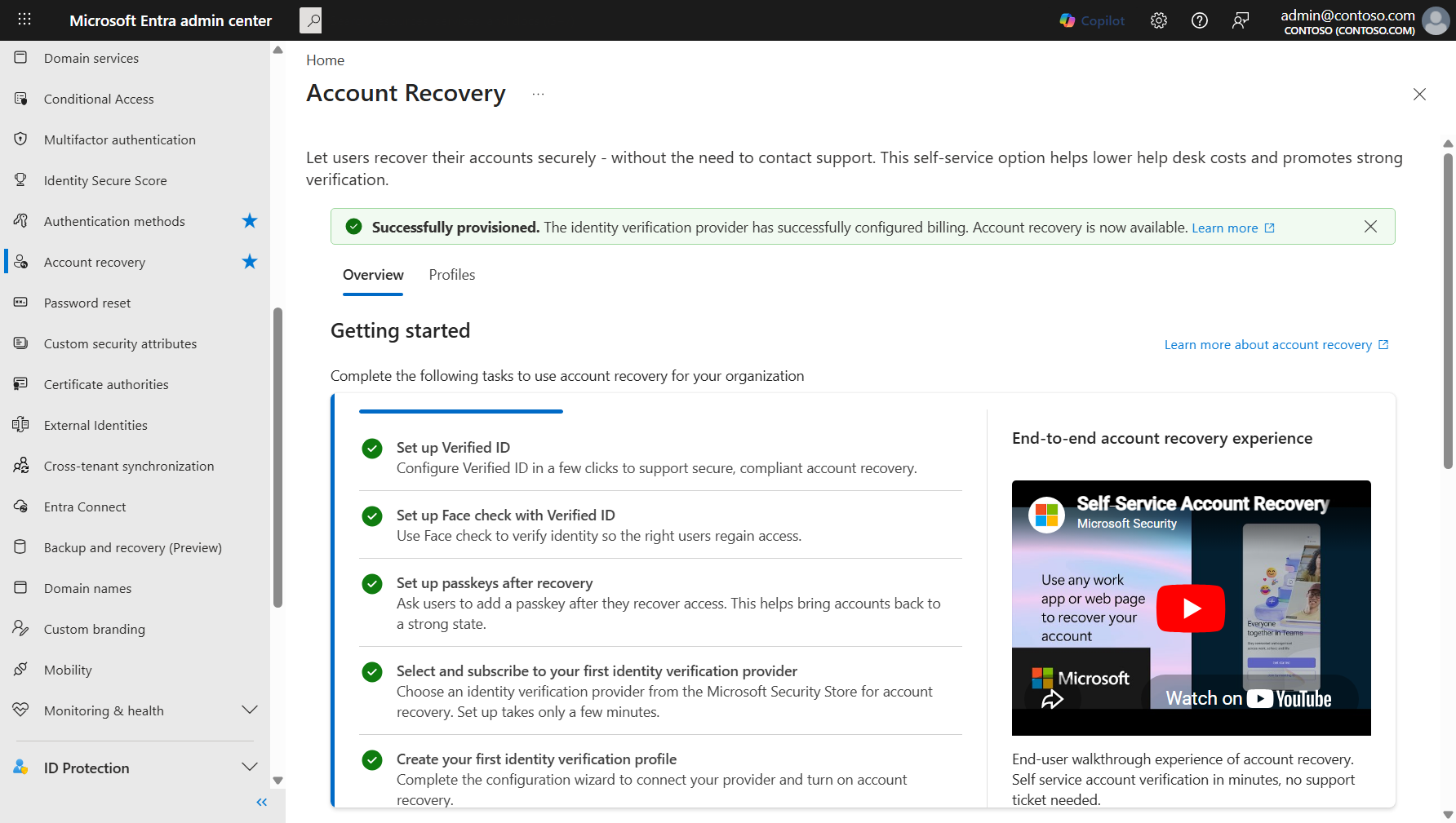
Task: Select the Set up Verified ID task
Action: coord(660,458)
